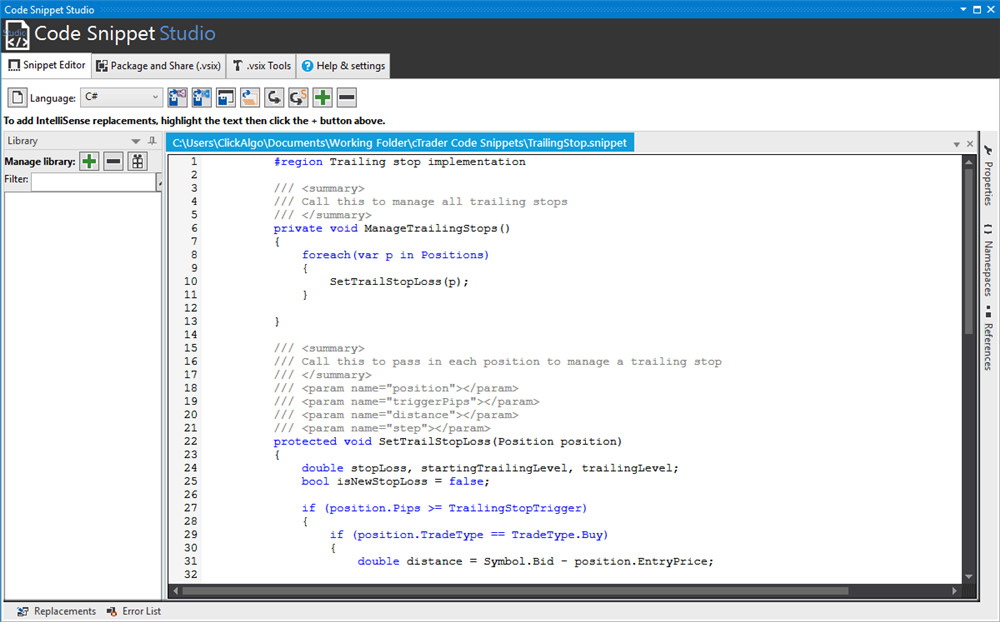Expand the Namespaces side panel
The height and width of the screenshot is (622, 1000).
tap(988, 260)
